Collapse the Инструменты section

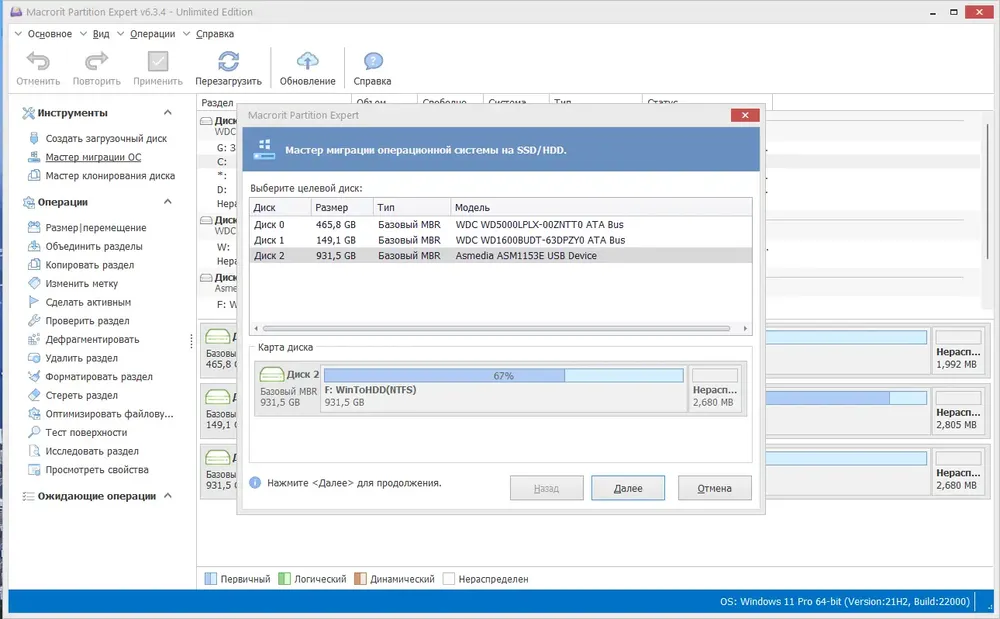point(168,113)
